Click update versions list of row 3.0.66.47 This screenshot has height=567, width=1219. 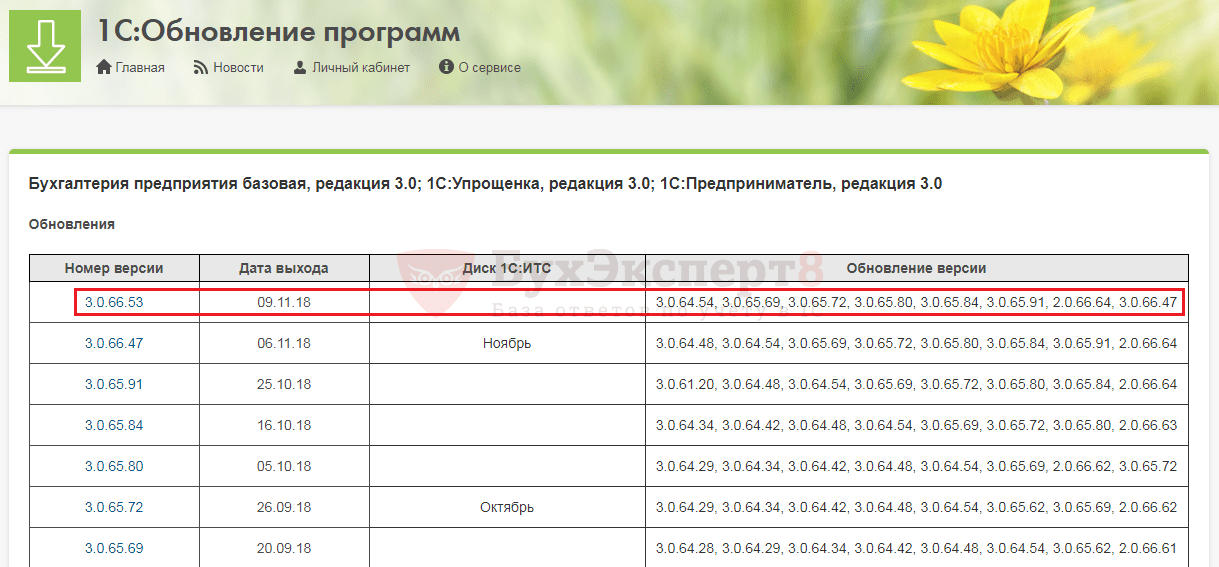pos(916,343)
